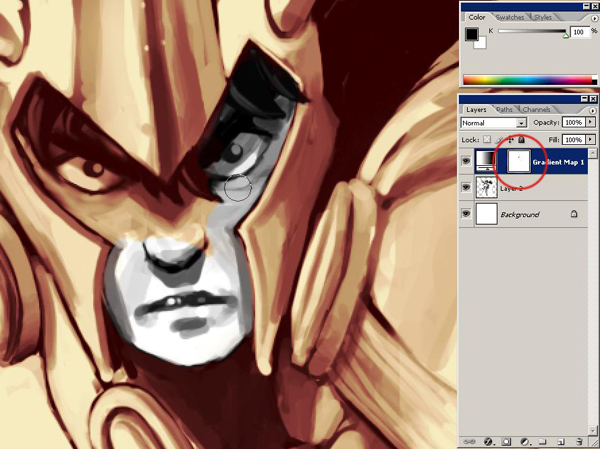Click the Layers scrollbar down arrow
Viewport: 600px width, 449px height.
coord(593,430)
